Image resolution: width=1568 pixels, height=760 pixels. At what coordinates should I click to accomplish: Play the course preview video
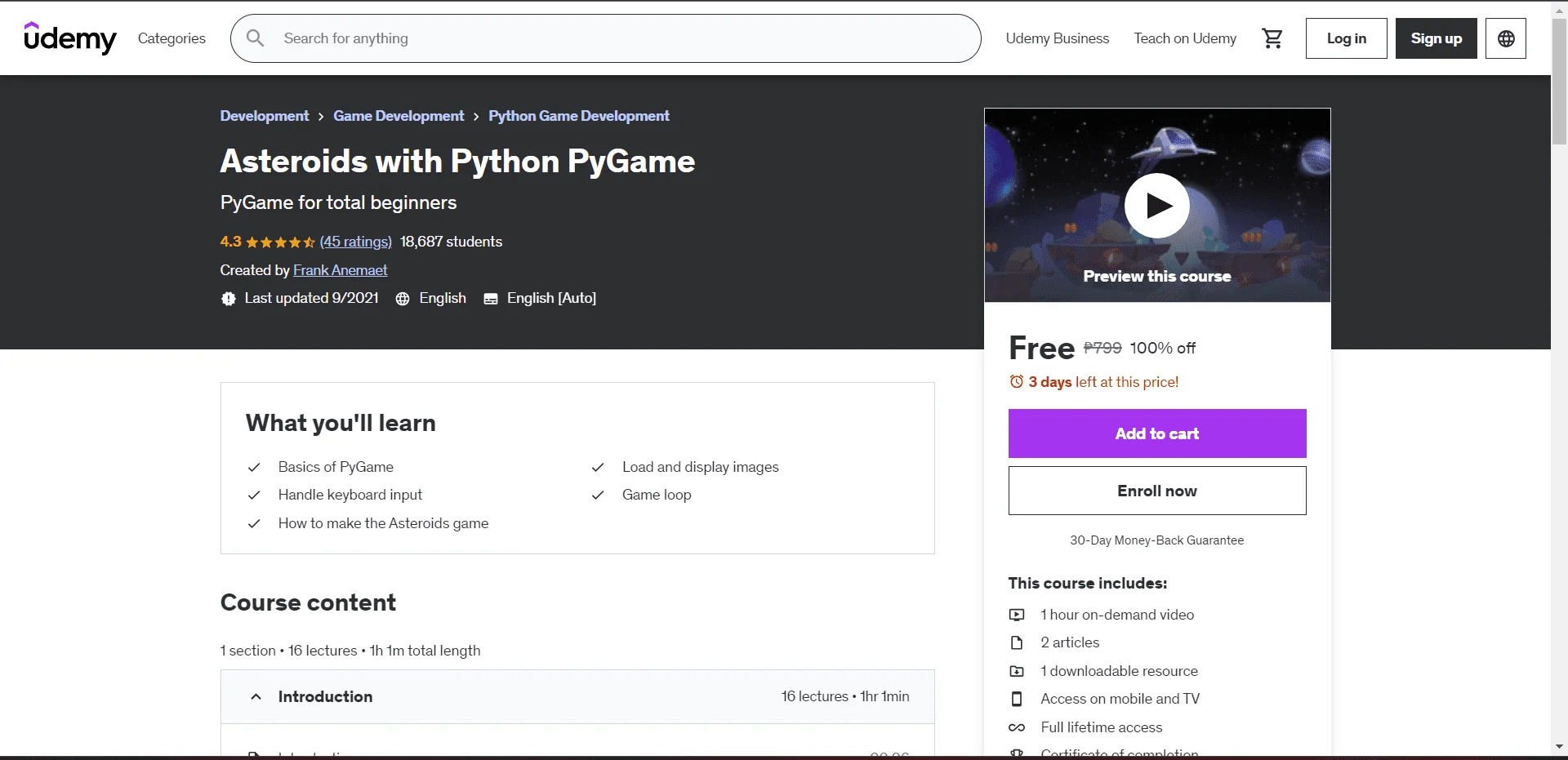(1156, 206)
